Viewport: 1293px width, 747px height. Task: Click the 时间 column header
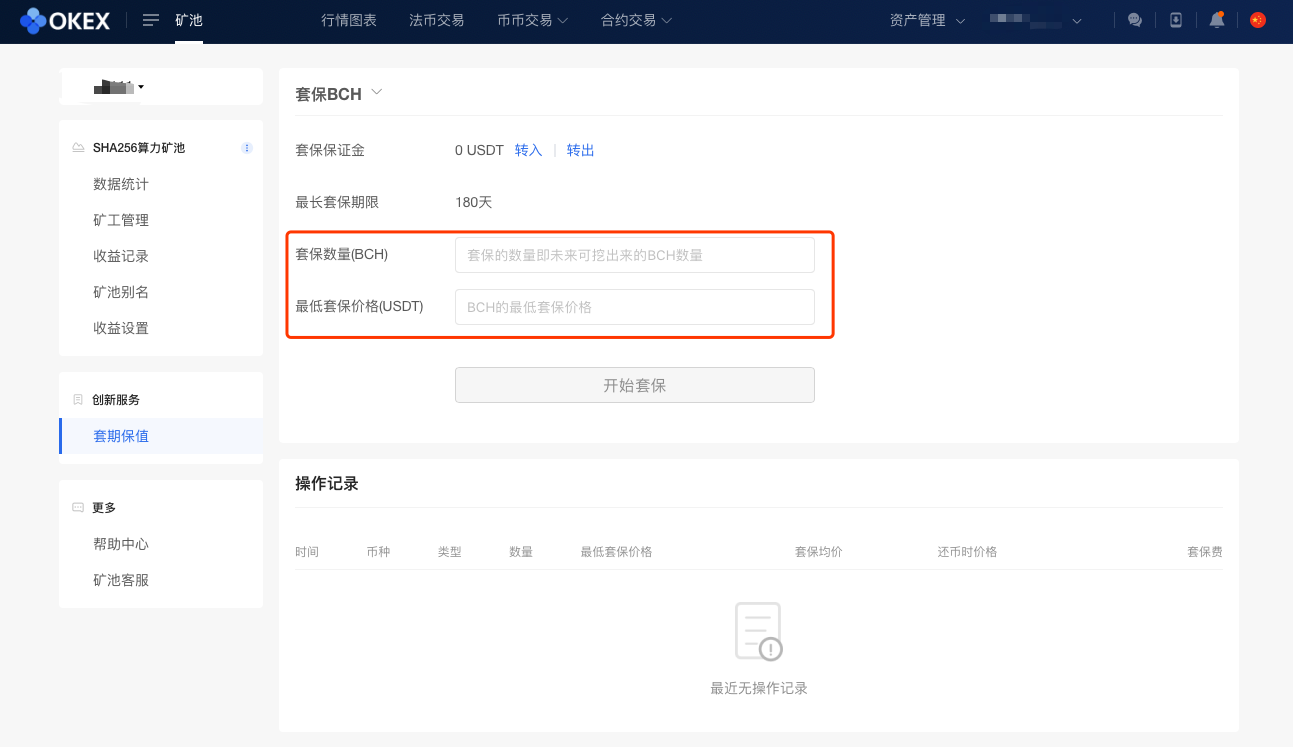pyautogui.click(x=307, y=552)
